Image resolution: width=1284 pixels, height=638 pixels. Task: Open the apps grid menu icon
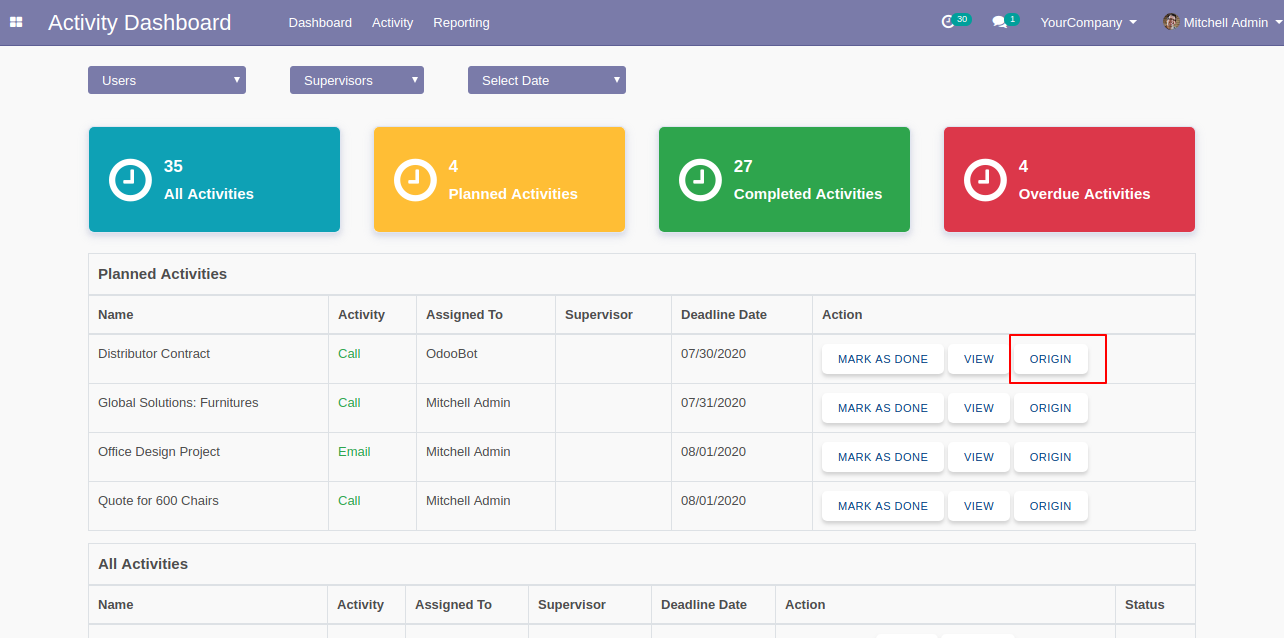[16, 22]
